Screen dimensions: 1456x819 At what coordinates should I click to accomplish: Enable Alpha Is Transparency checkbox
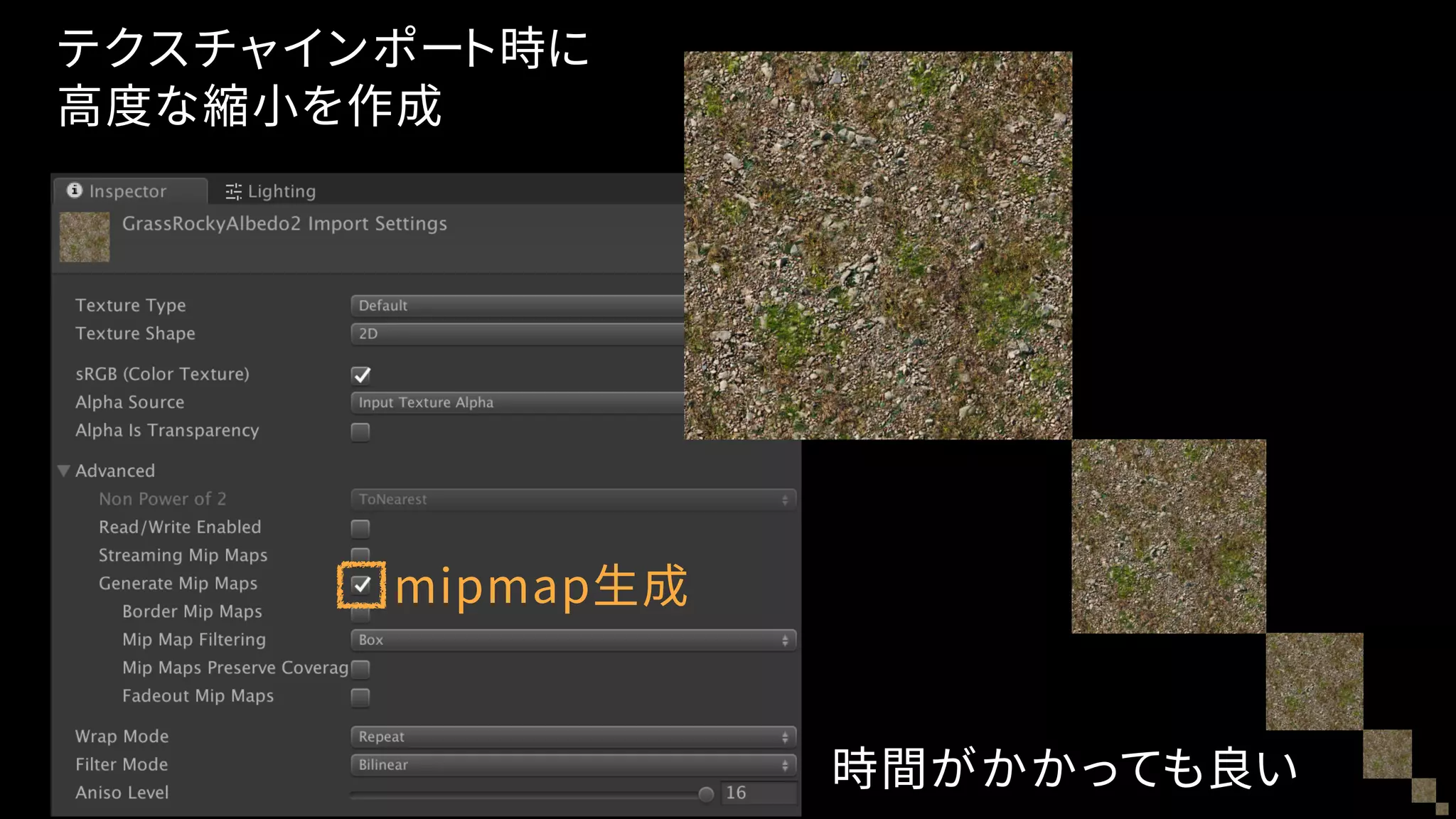pyautogui.click(x=360, y=432)
